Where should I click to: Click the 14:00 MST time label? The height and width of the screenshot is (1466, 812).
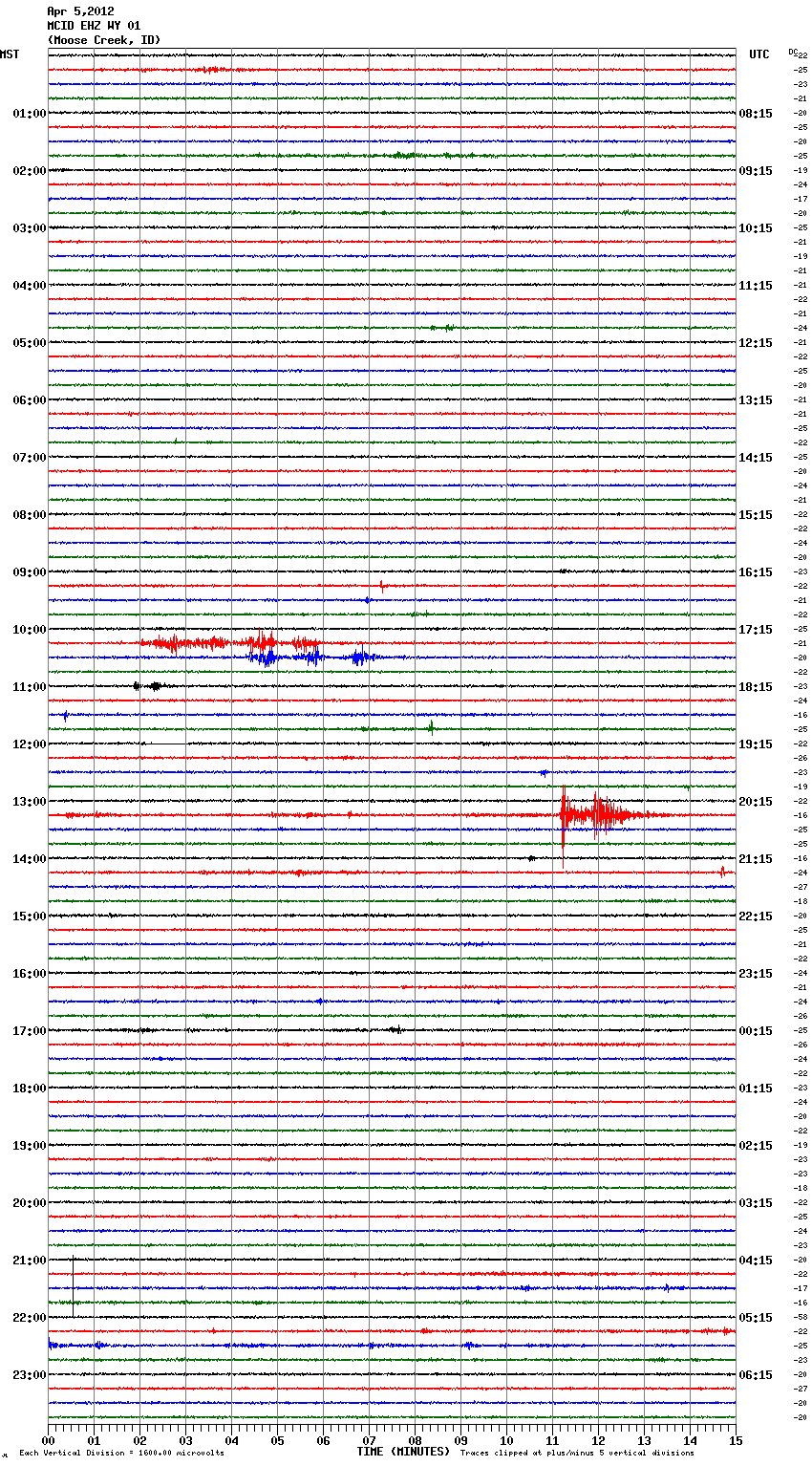point(30,859)
